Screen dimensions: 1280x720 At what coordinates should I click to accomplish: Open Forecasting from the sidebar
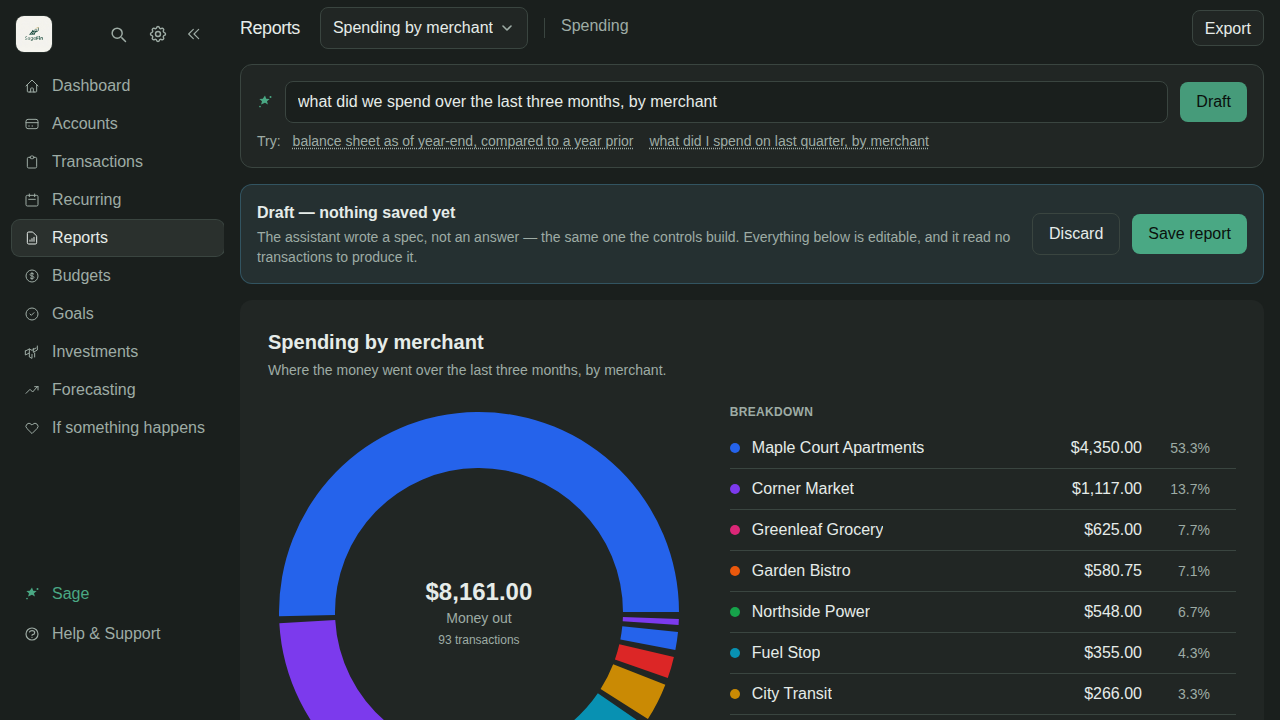(117, 390)
